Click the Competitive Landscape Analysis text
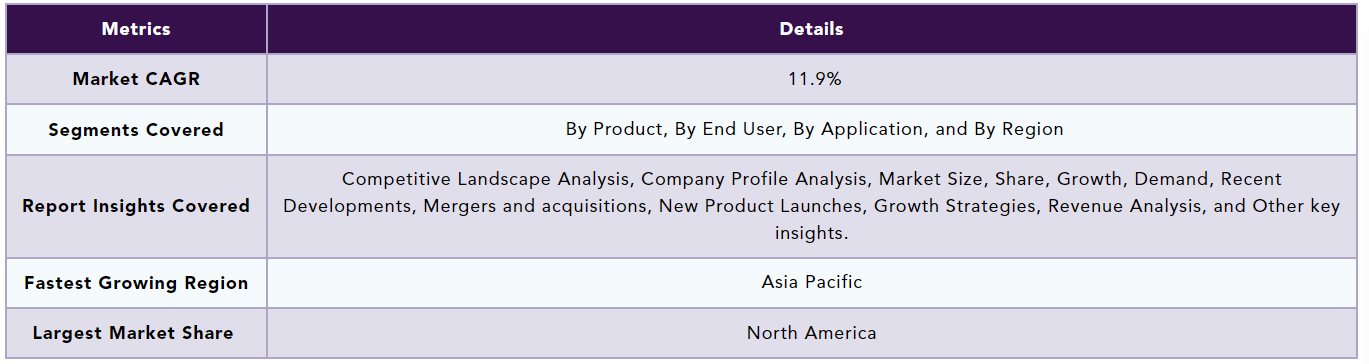This screenshot has height=364, width=1369. [x=487, y=179]
